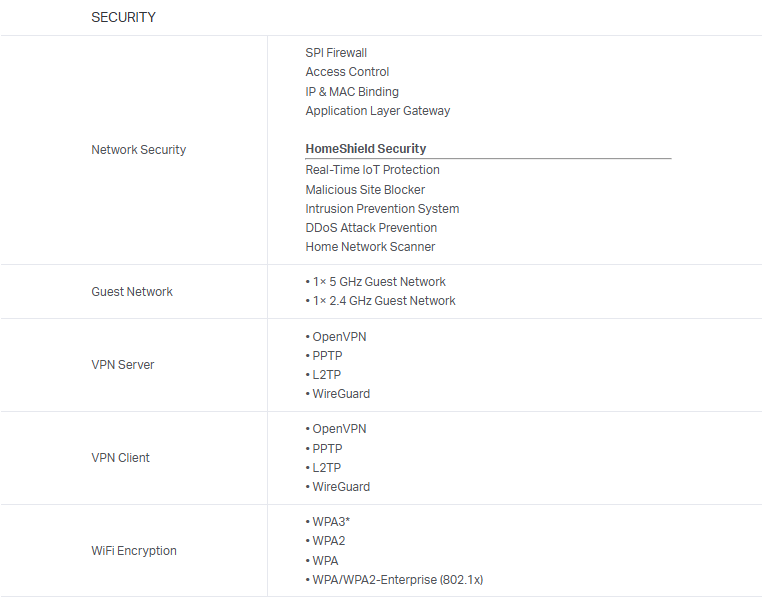
Task: Click OpenVPN under VPN Client
Action: click(x=339, y=429)
